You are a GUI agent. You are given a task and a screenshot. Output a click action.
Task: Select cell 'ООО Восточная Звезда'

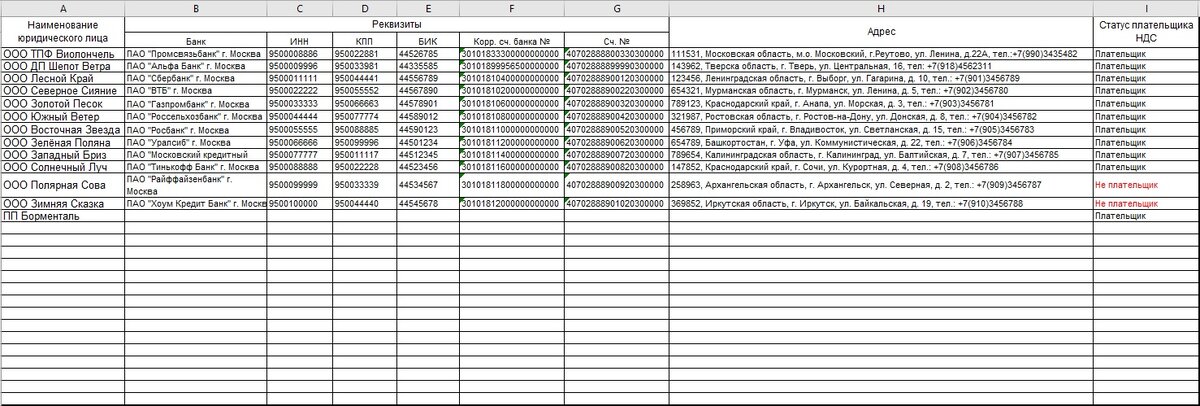pos(62,129)
